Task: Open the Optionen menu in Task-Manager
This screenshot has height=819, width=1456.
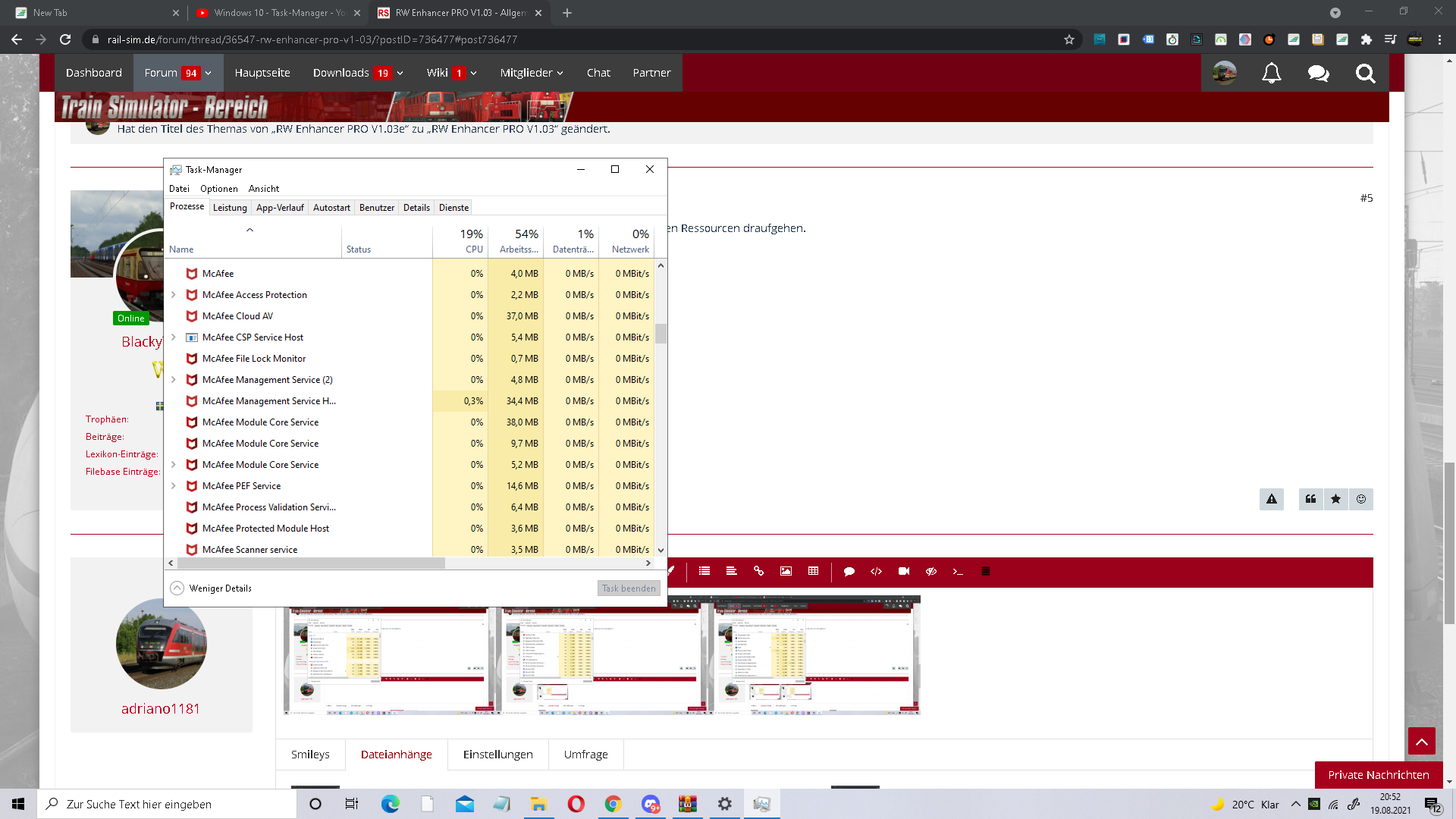Action: click(x=218, y=189)
